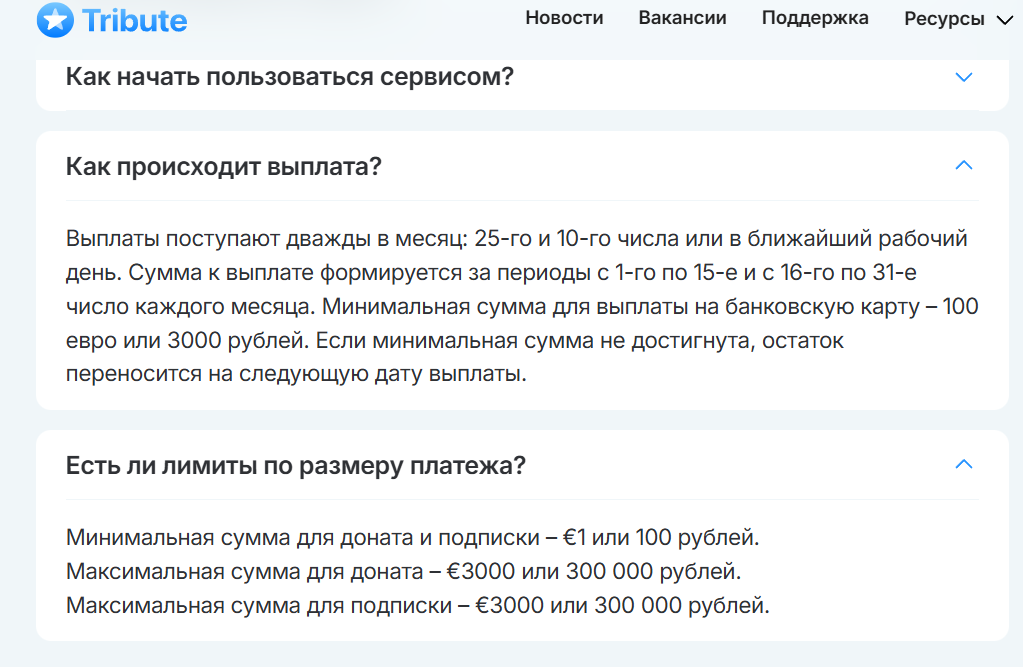The image size is (1023, 667).
Task: Click the chevron arrow beside Ресурсы
Action: pyautogui.click(x=1005, y=20)
